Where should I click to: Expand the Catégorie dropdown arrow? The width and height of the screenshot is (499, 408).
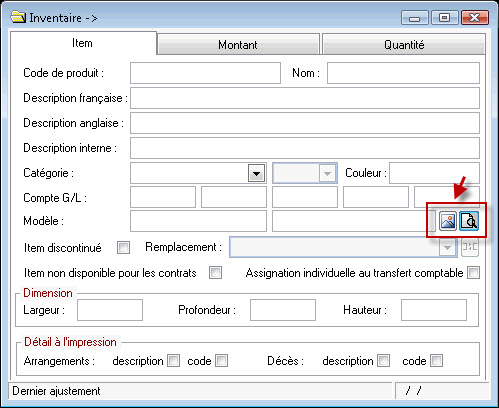click(x=256, y=173)
